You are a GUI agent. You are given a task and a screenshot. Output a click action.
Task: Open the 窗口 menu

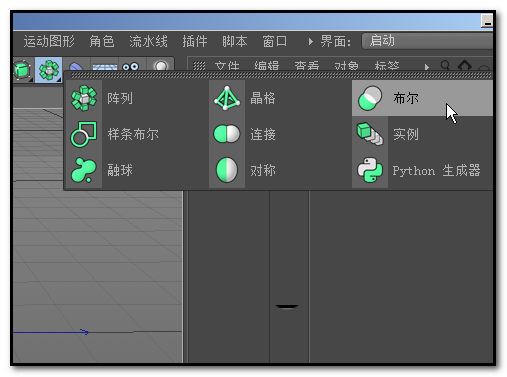(x=275, y=41)
